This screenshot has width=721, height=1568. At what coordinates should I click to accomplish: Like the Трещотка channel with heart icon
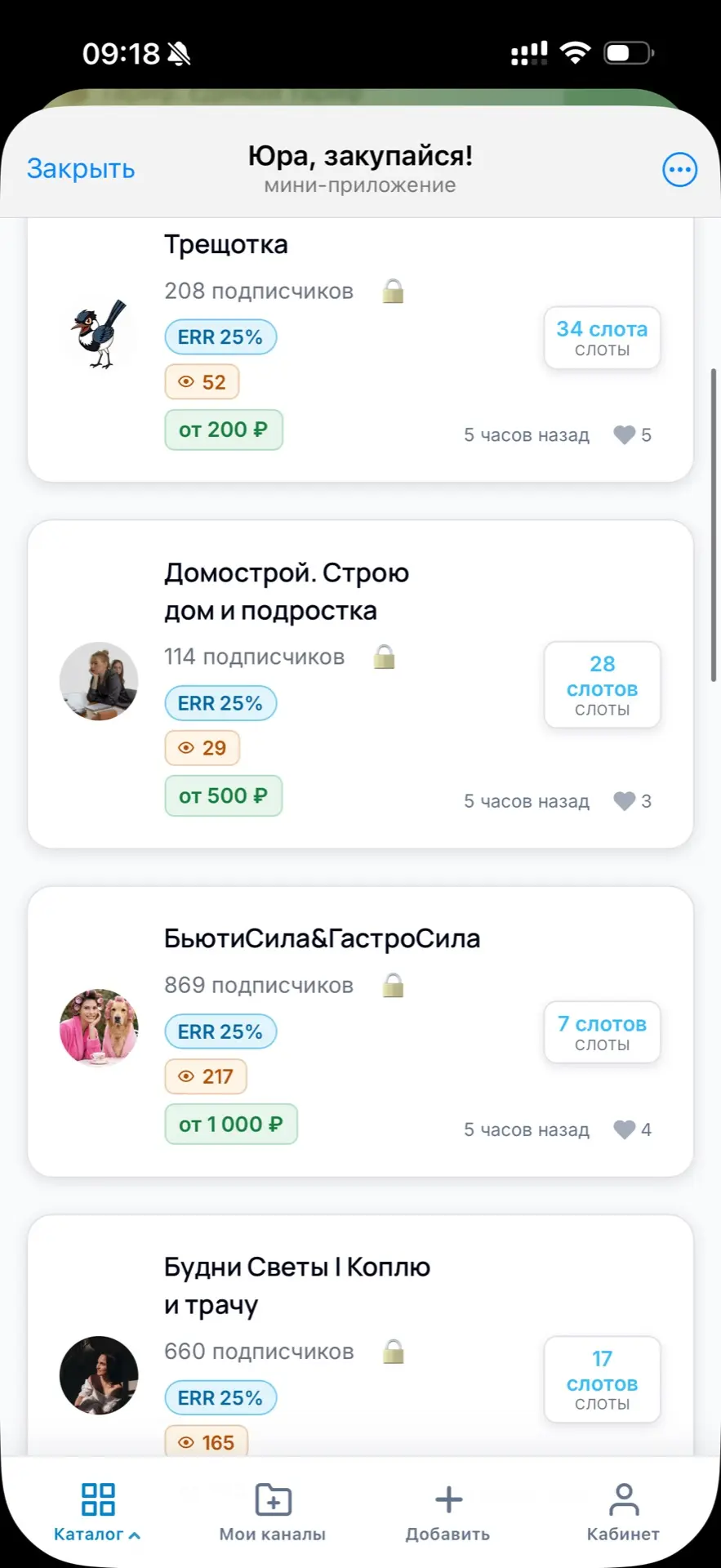tap(625, 434)
